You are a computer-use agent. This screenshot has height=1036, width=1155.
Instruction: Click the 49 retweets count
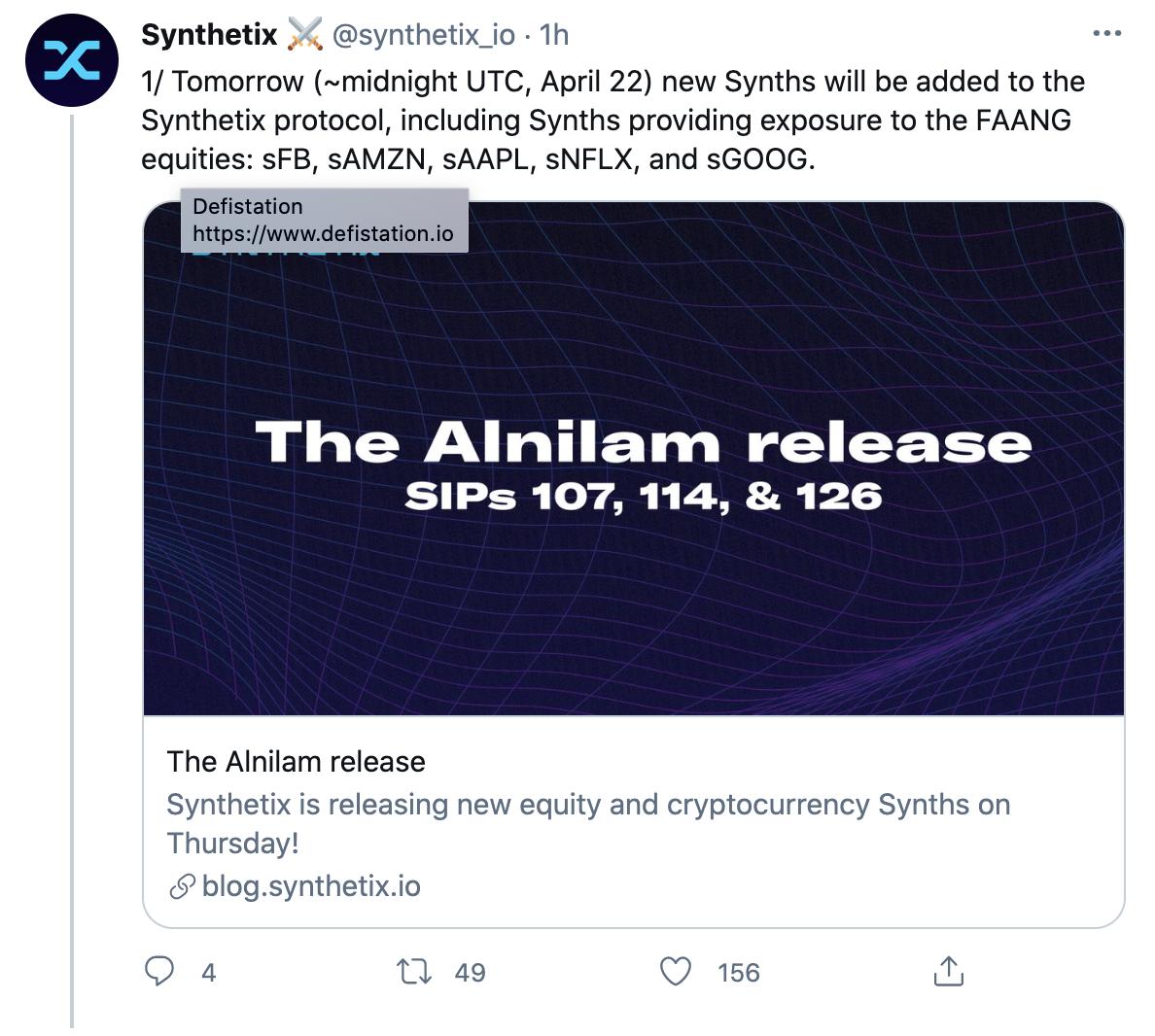469,971
